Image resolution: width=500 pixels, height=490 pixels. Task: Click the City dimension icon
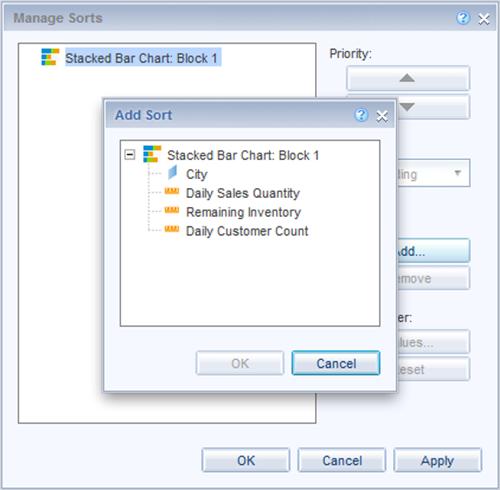pyautogui.click(x=172, y=173)
